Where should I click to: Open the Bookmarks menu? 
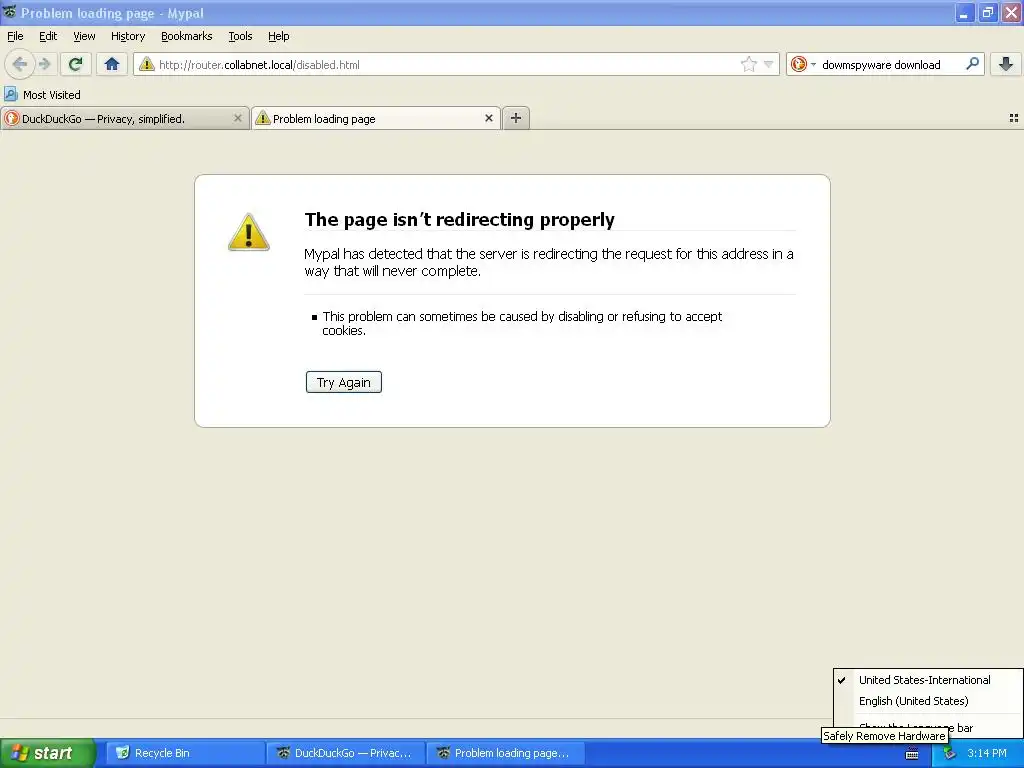187,36
